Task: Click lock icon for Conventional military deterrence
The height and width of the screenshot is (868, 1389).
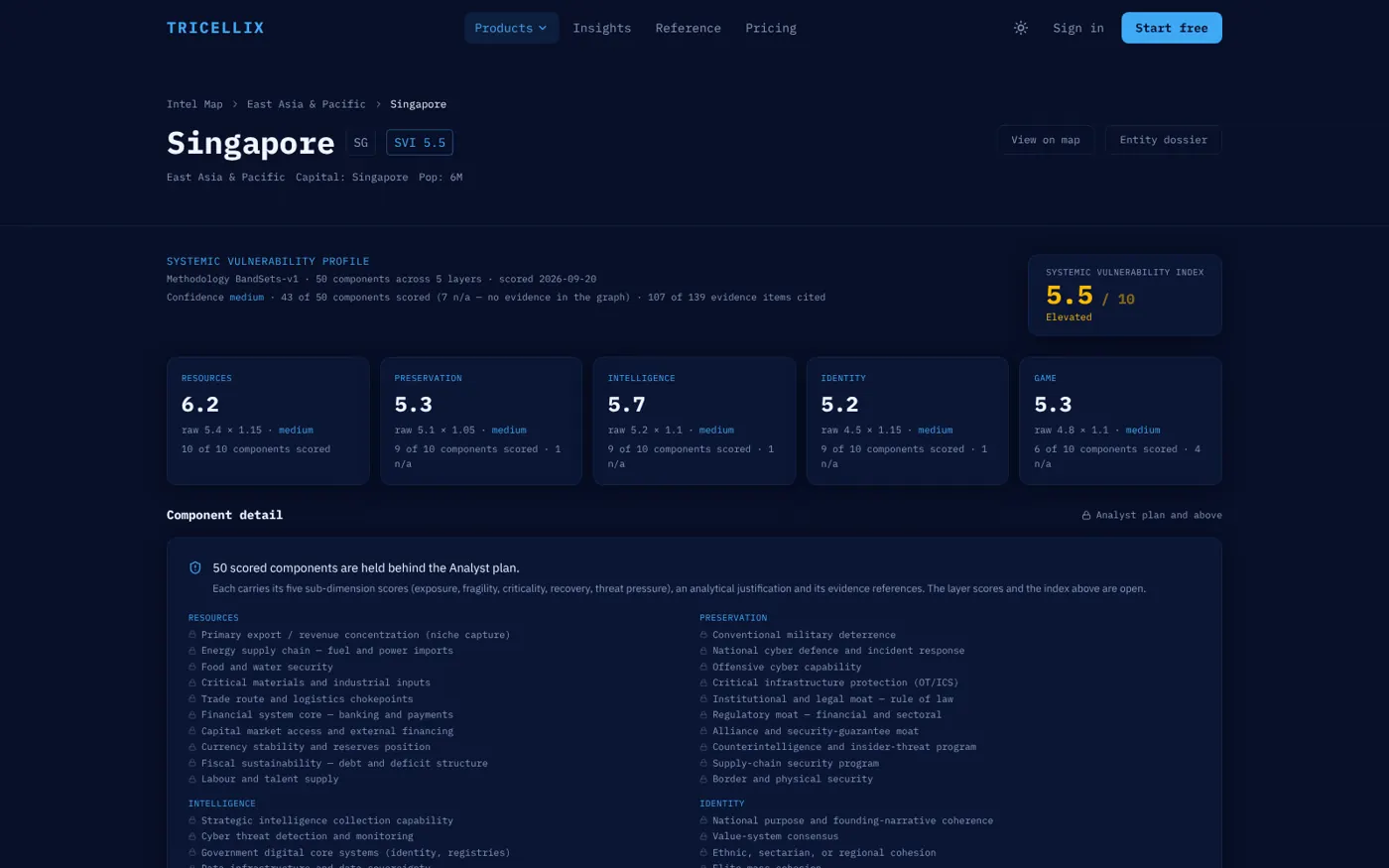Action: [x=703, y=635]
